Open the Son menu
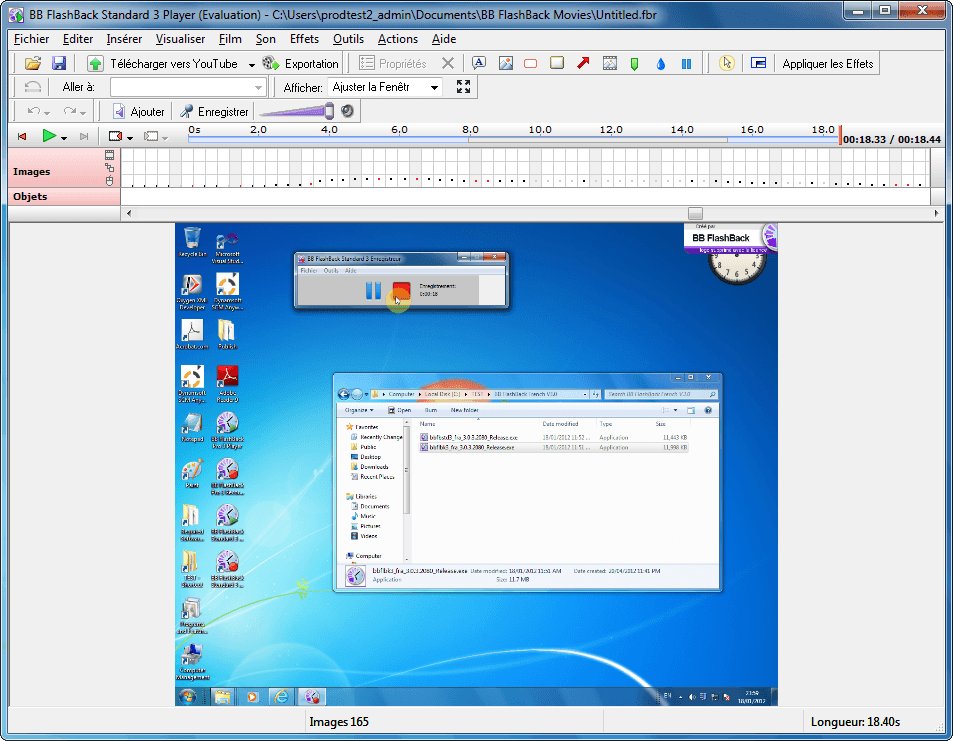 [266, 39]
